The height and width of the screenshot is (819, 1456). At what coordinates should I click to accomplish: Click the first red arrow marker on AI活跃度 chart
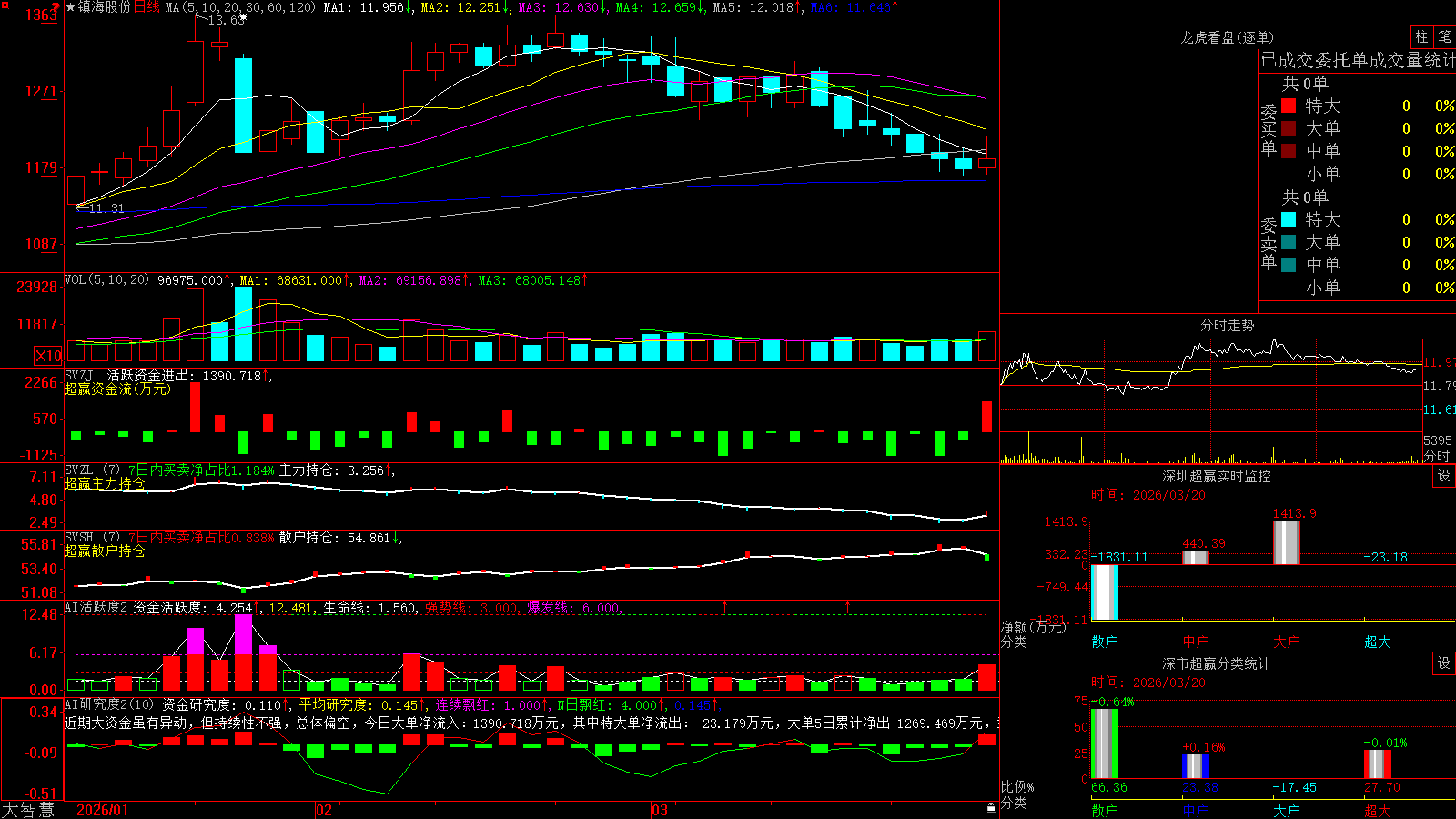click(x=724, y=606)
